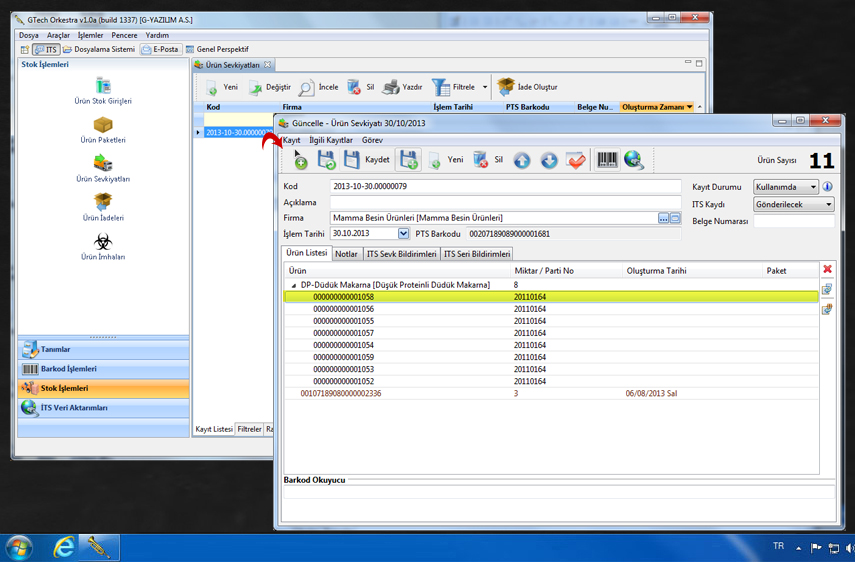Screen dimensions: 855x562
Task: Close the Ürün Sevkiyatları tab
Action: [x=267, y=64]
